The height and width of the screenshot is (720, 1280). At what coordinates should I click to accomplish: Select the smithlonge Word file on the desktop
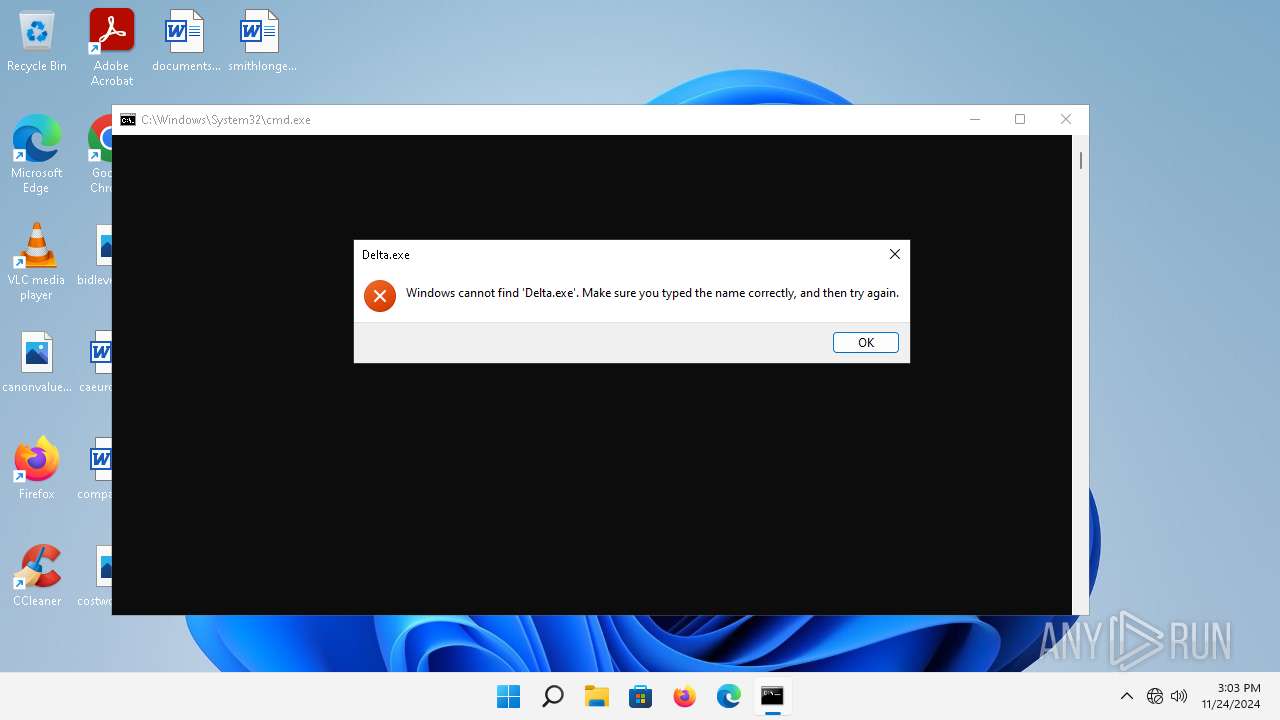coord(262,42)
